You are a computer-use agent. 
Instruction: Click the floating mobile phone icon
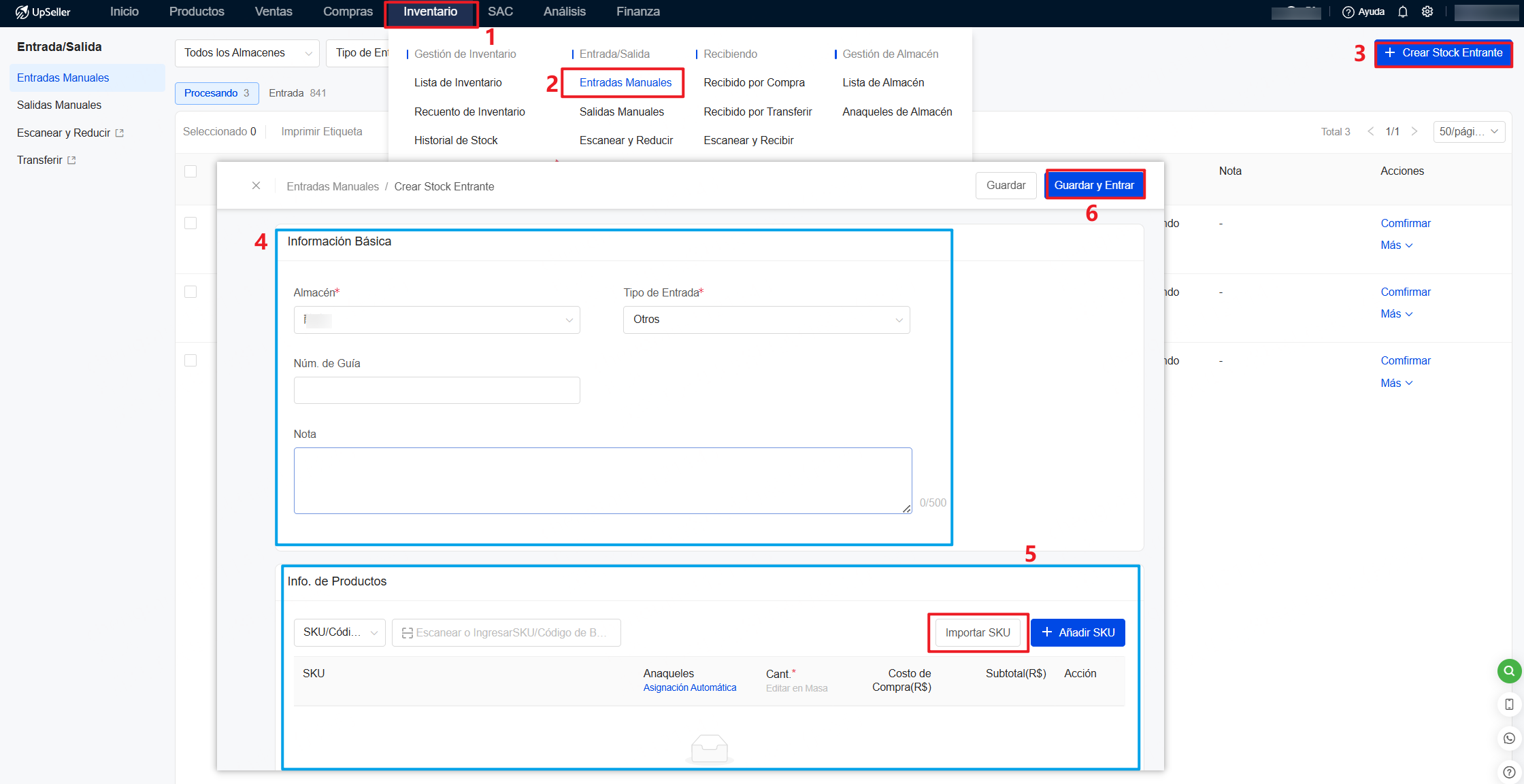point(1508,704)
